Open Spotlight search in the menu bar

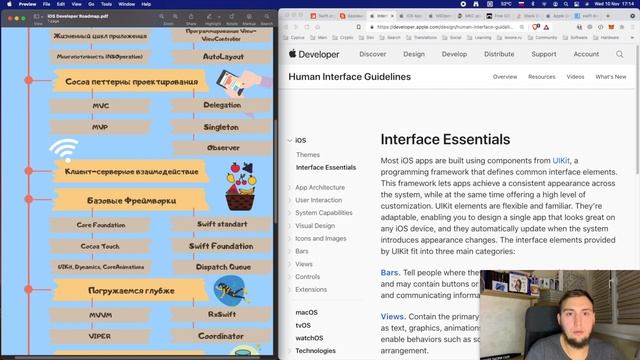[x=566, y=4]
